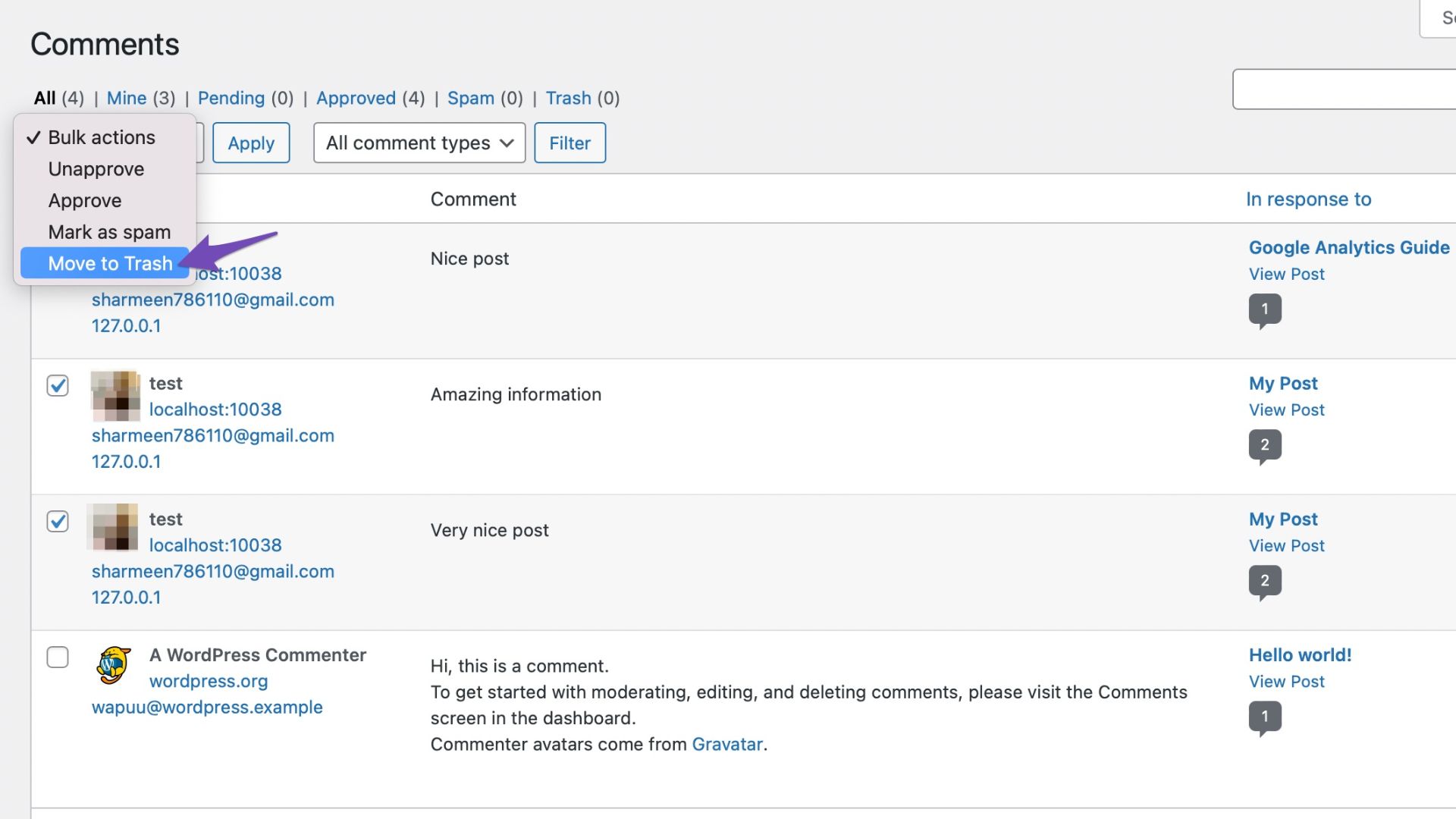Select 'Move to Trash' bulk action
This screenshot has width=1456, height=819.
110,262
